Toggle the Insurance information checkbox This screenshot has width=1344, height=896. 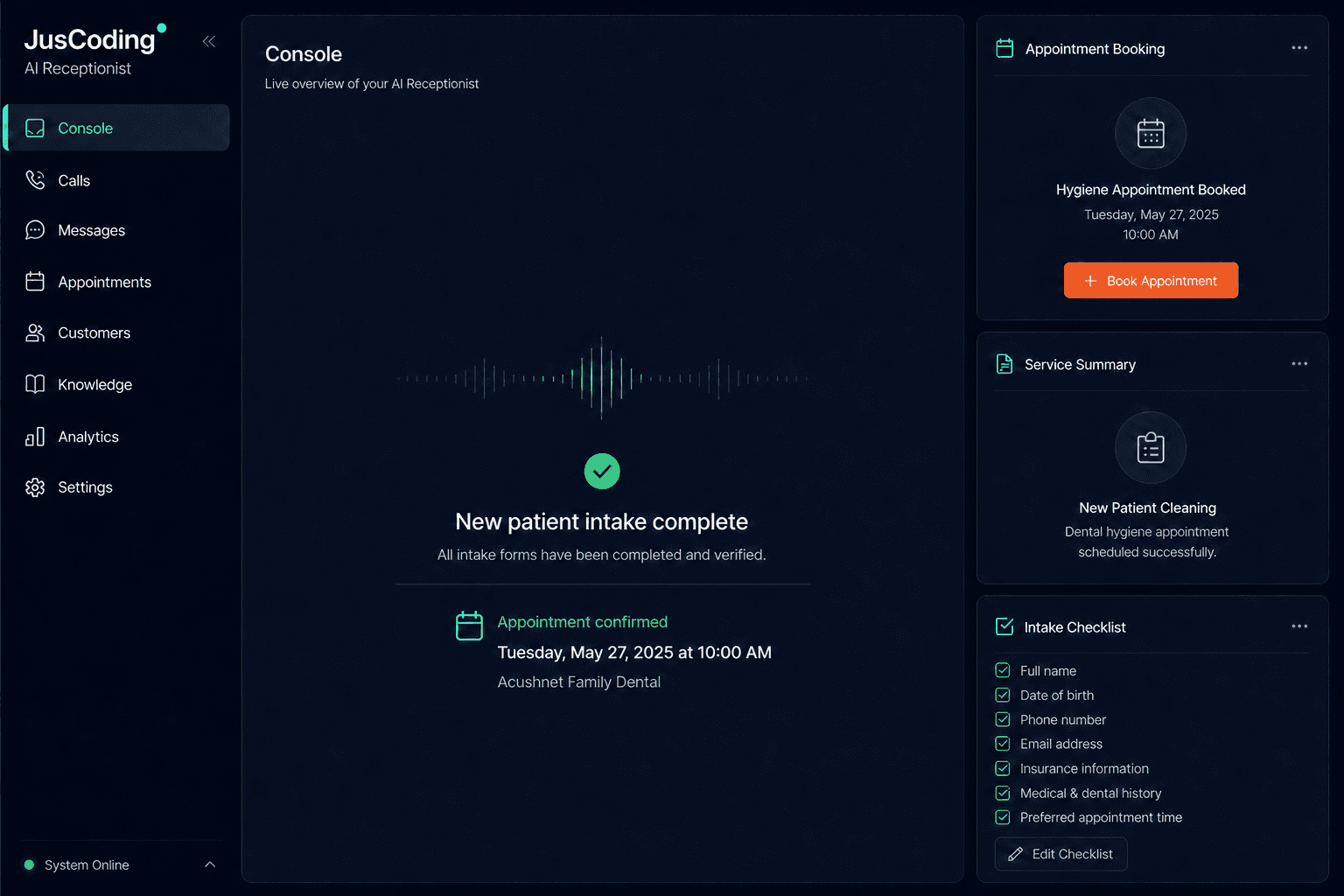(1003, 768)
